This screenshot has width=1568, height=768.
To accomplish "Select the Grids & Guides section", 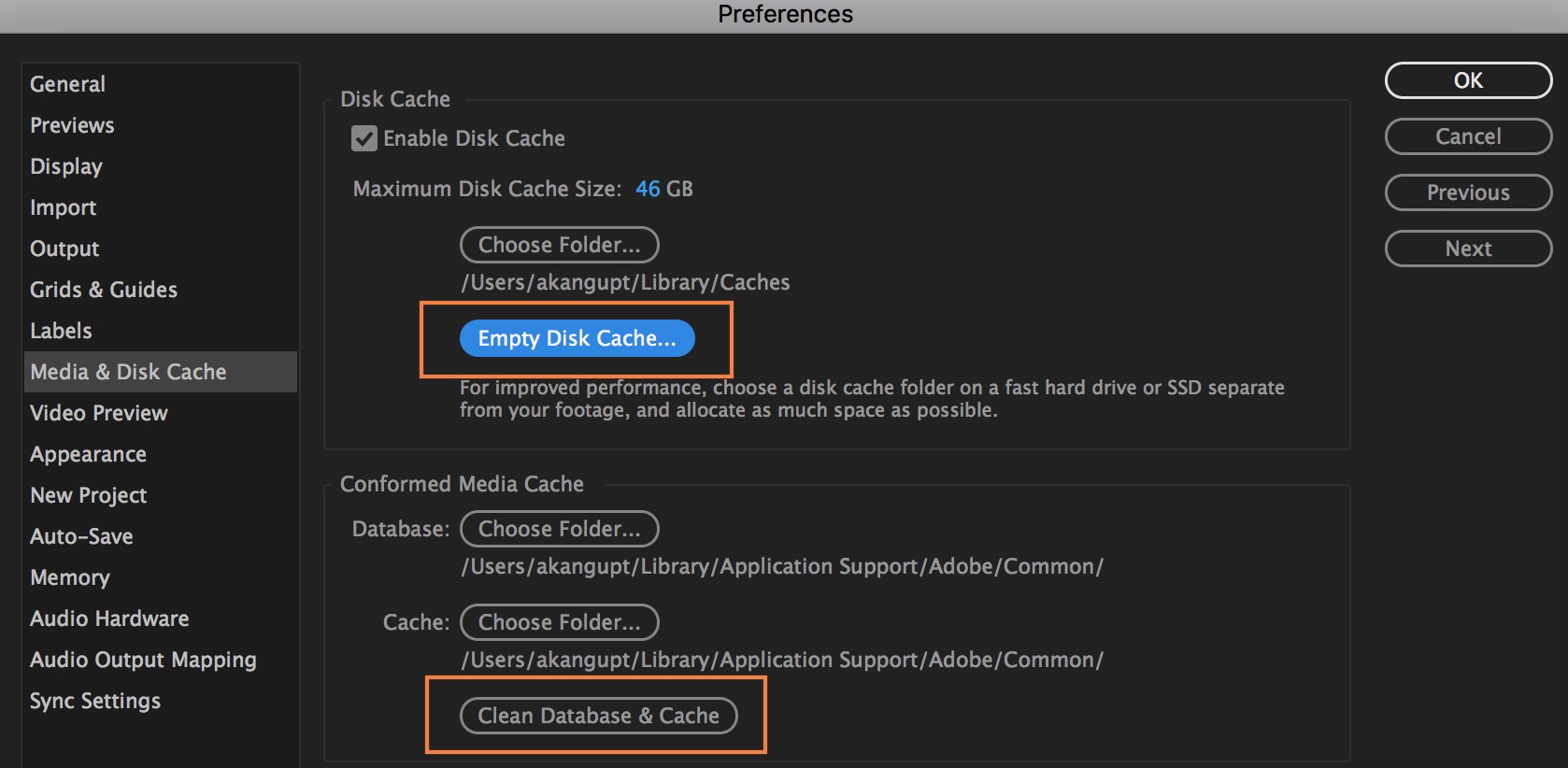I will tap(104, 290).
